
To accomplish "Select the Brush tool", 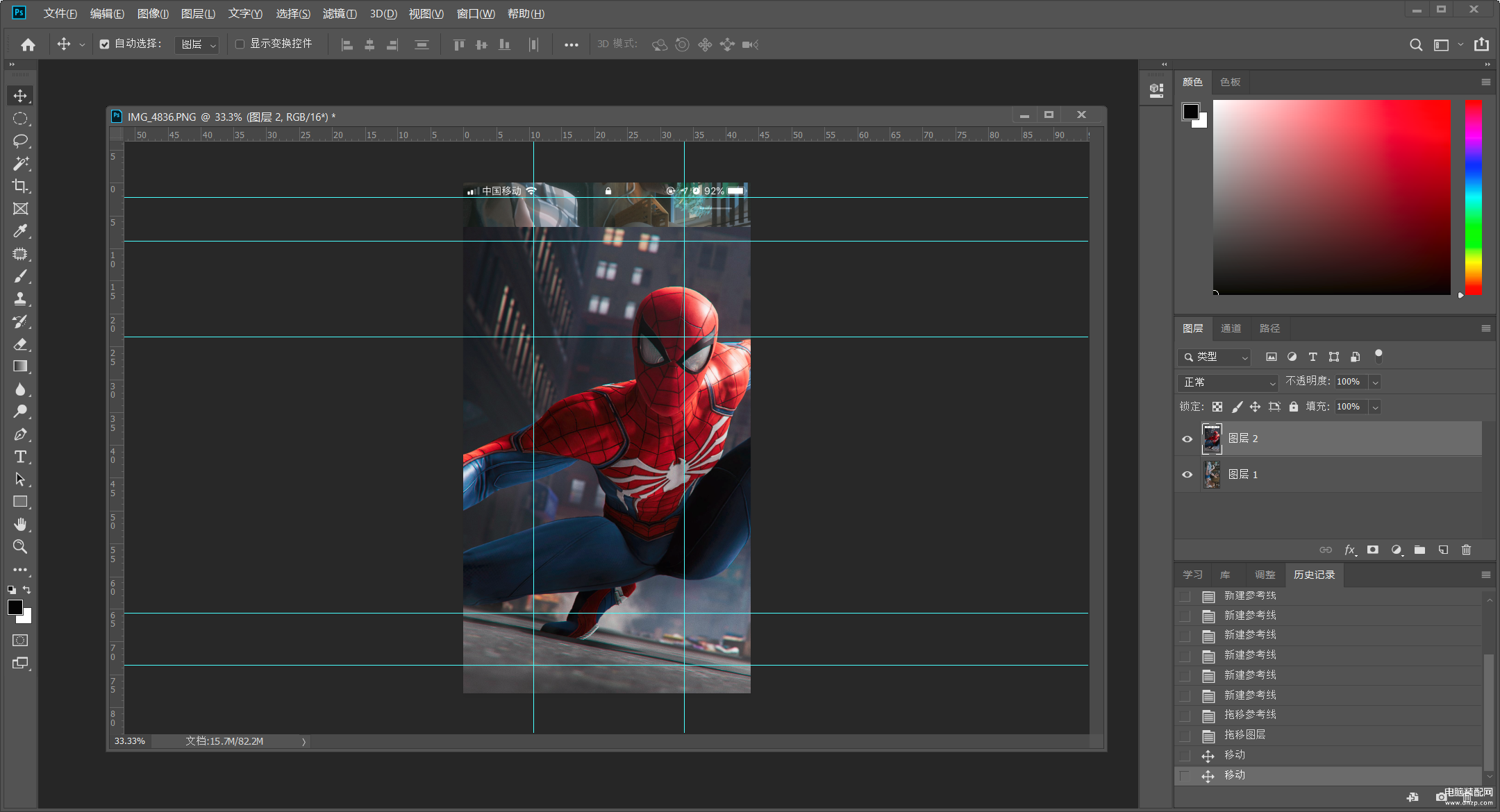I will (20, 276).
